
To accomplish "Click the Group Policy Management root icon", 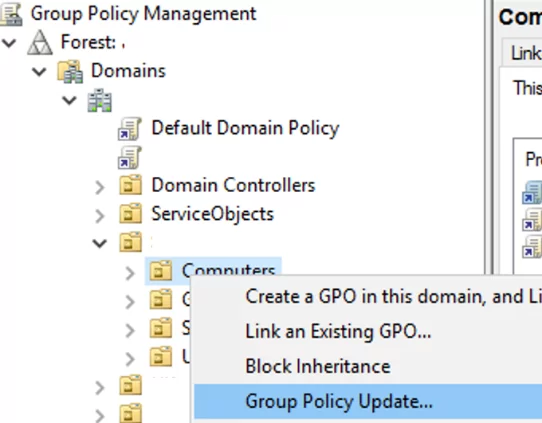I will pyautogui.click(x=11, y=14).
